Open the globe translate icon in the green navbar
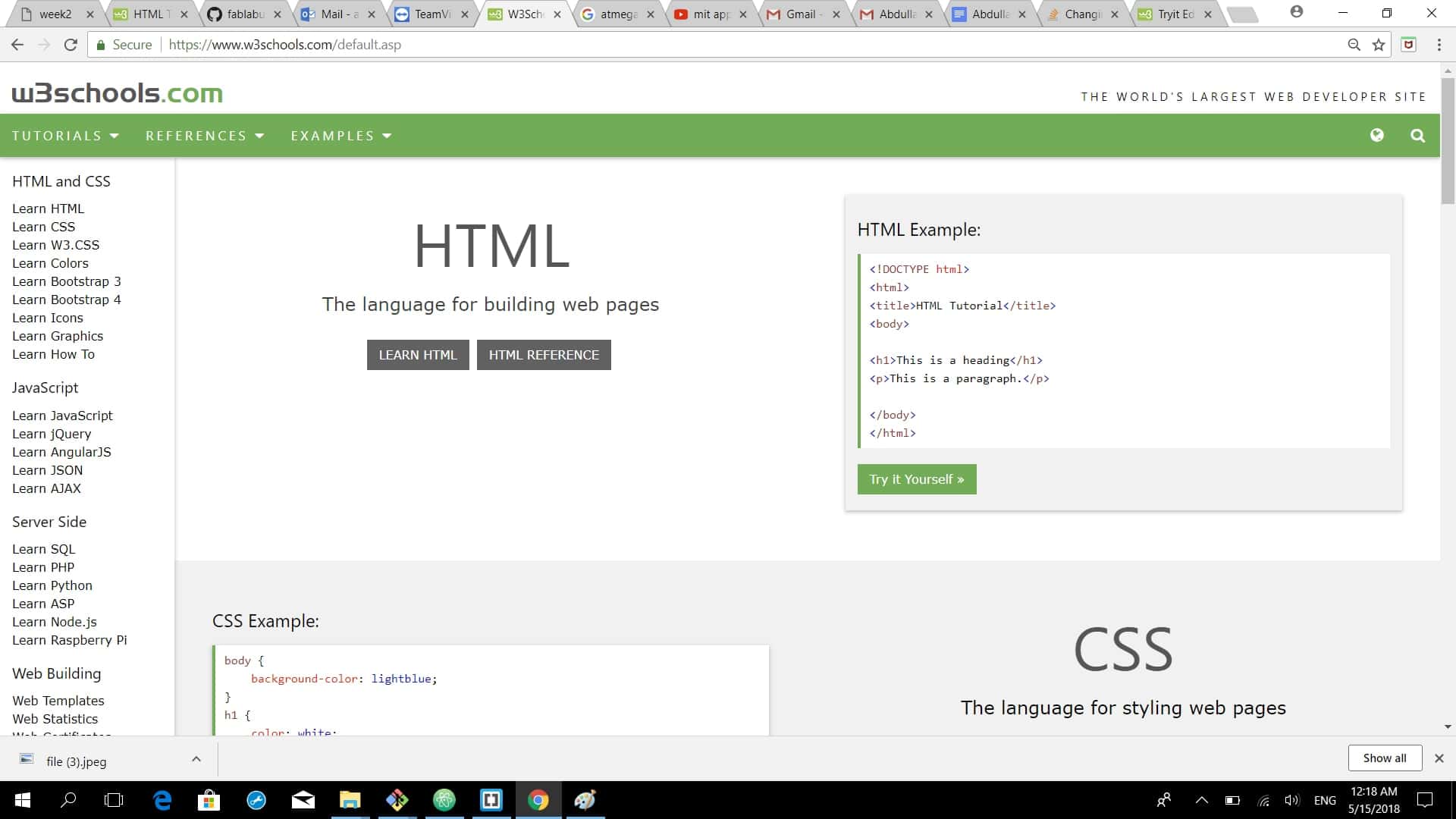 (1377, 135)
